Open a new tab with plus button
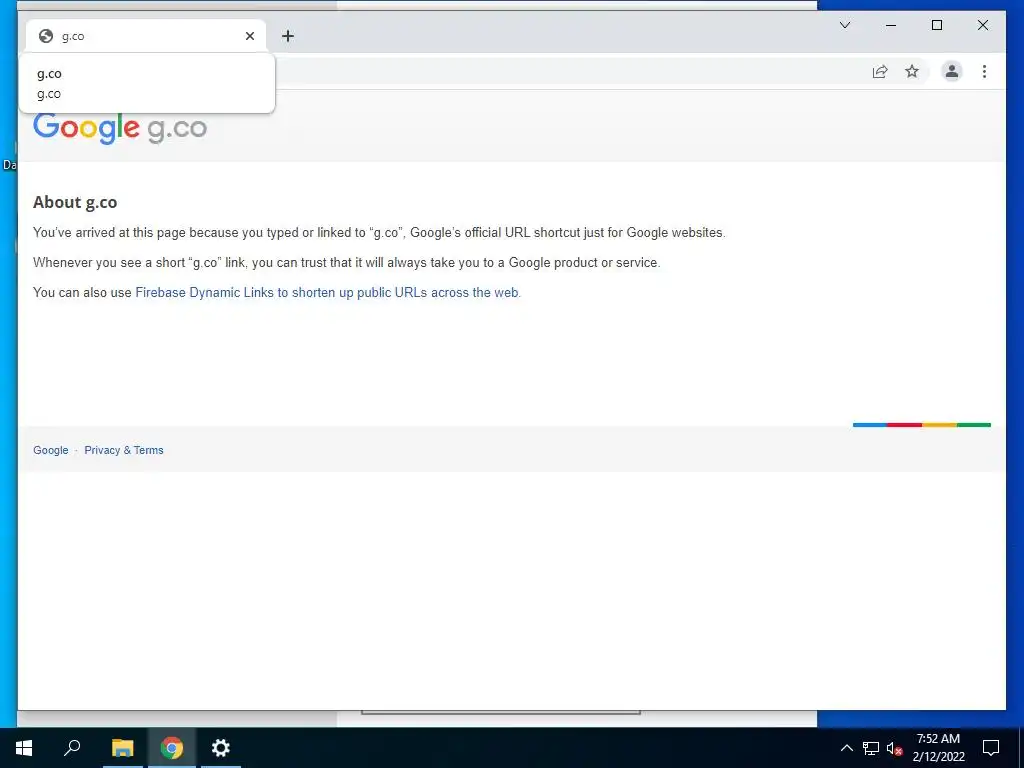 [x=288, y=36]
